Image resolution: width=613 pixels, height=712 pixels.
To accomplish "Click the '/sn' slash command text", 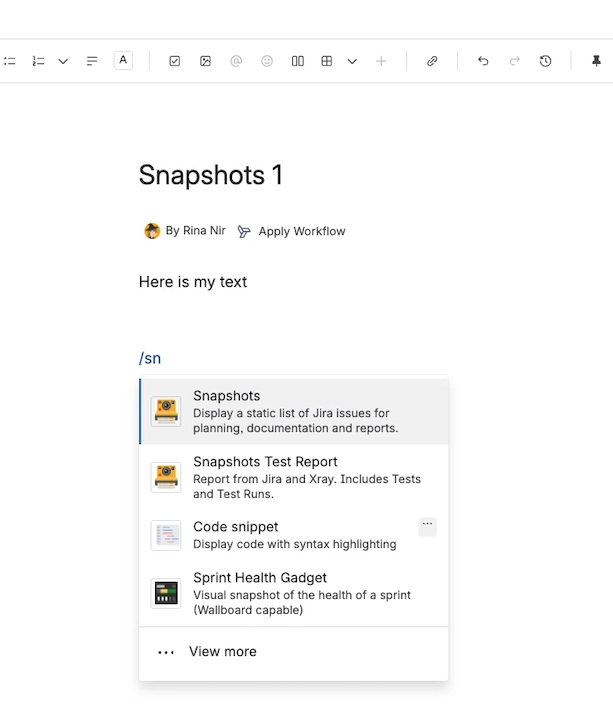I will (x=150, y=358).
